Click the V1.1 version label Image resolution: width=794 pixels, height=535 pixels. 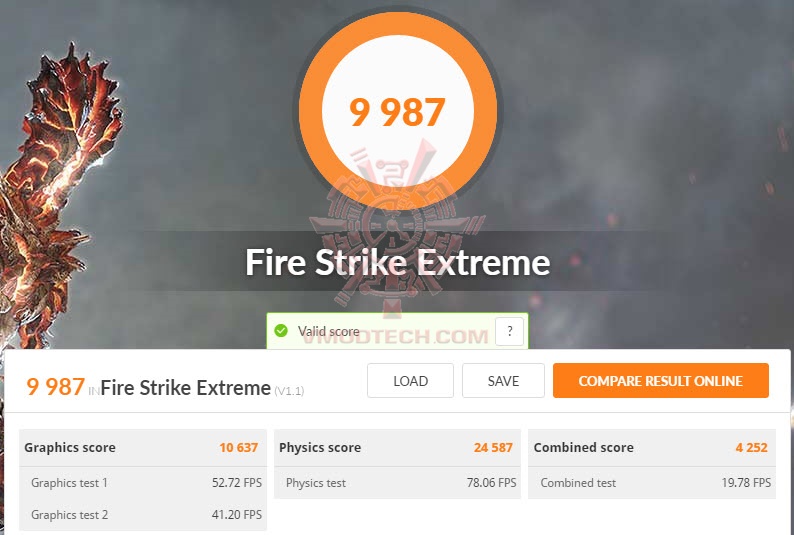[x=289, y=391]
